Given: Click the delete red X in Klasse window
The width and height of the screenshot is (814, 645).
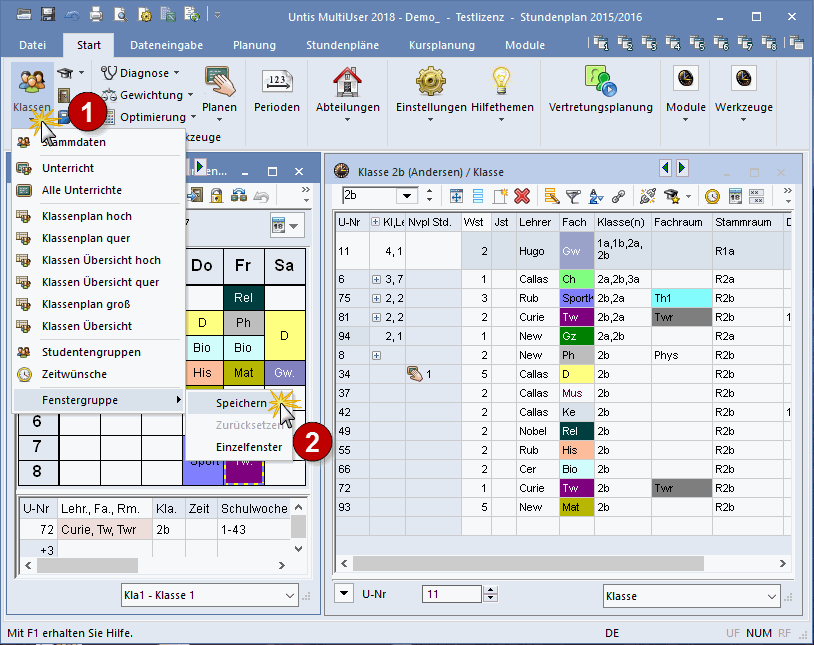Looking at the screenshot, I should point(522,196).
